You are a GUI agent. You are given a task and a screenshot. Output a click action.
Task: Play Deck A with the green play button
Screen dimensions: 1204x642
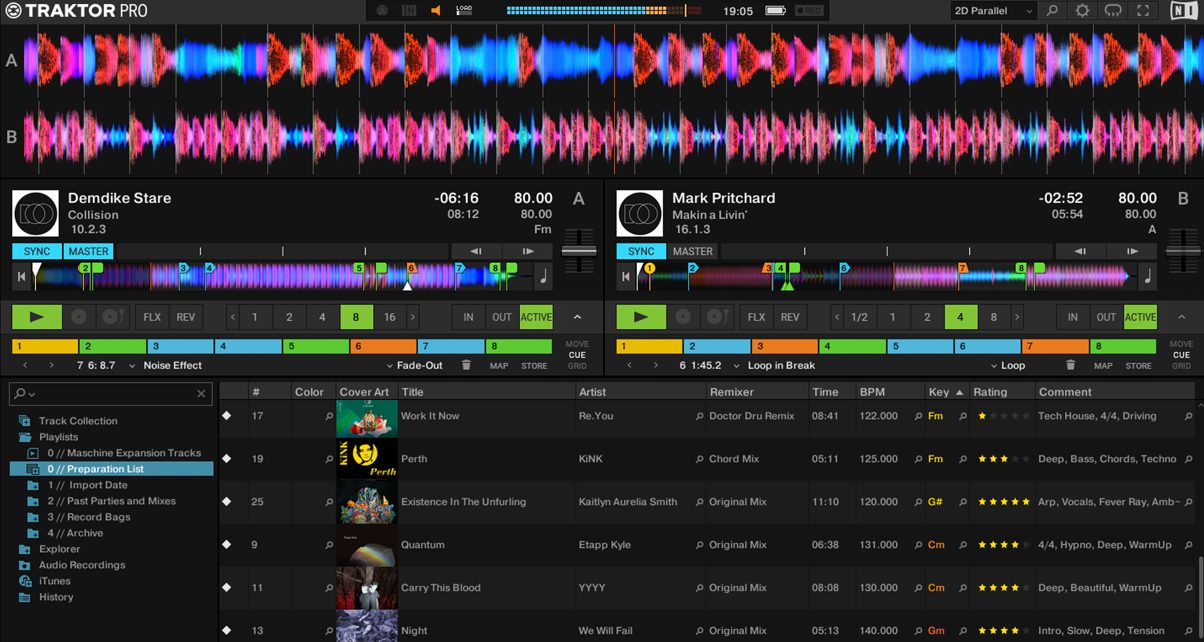(x=37, y=317)
